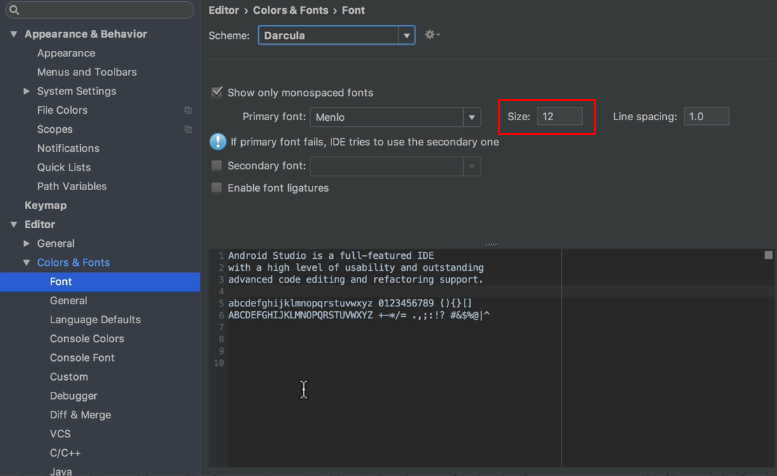
Task: Open the Primary font Menlo dropdown
Action: pyautogui.click(x=395, y=117)
